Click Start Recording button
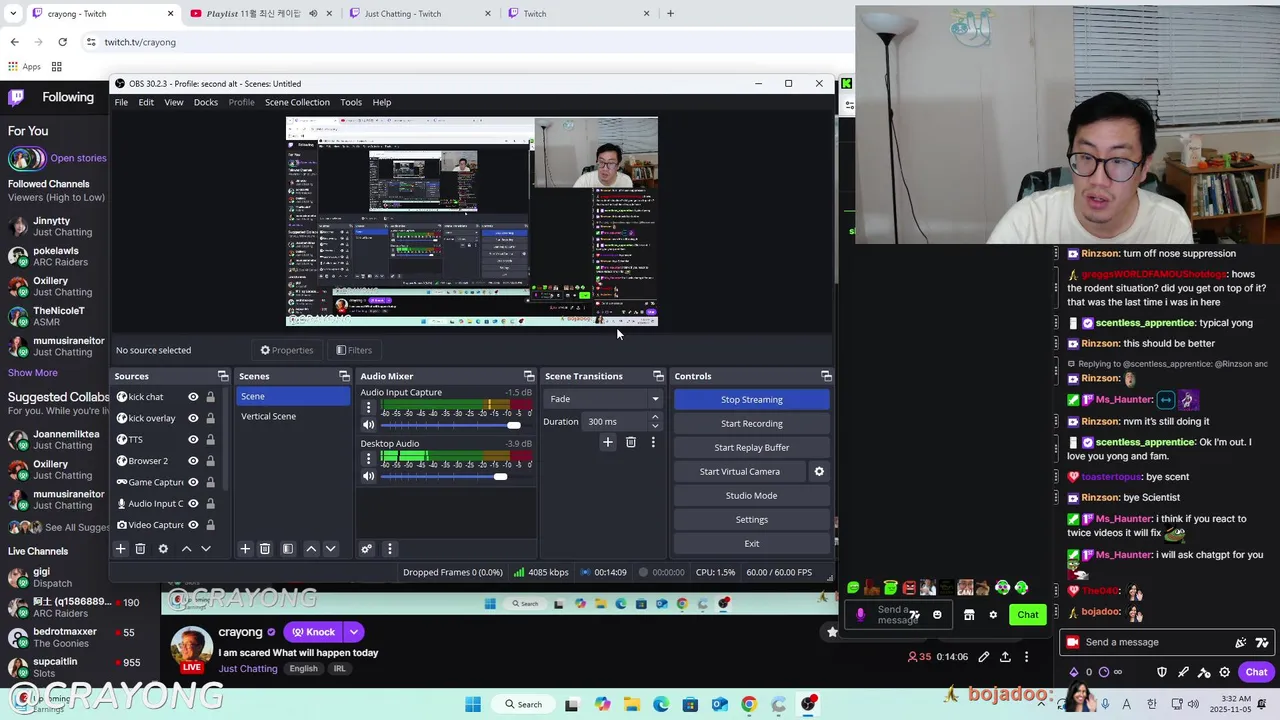1280x720 pixels. point(752,423)
